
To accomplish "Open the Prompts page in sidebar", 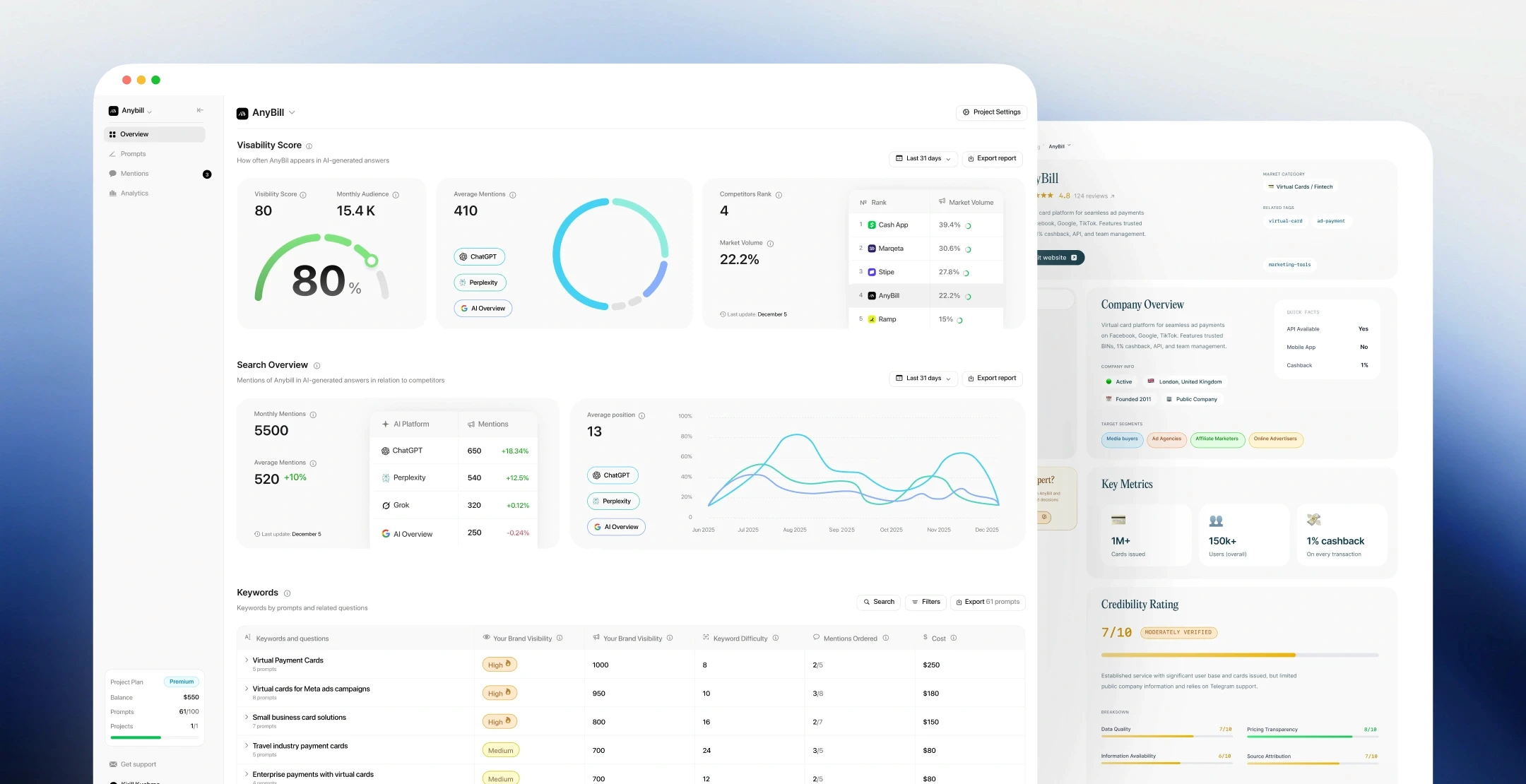I will coord(133,154).
